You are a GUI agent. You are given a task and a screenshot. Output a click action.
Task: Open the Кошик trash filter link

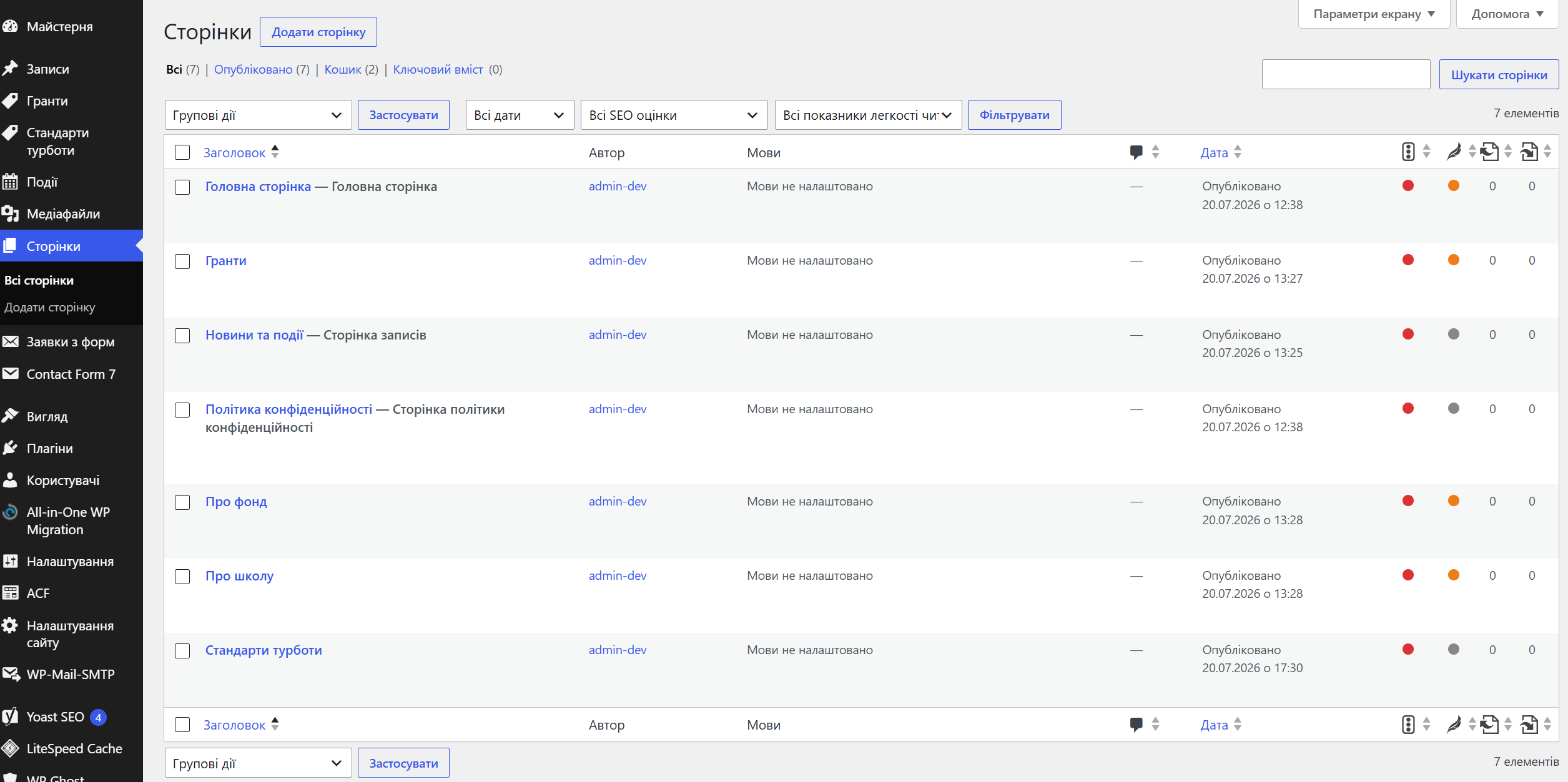(343, 69)
